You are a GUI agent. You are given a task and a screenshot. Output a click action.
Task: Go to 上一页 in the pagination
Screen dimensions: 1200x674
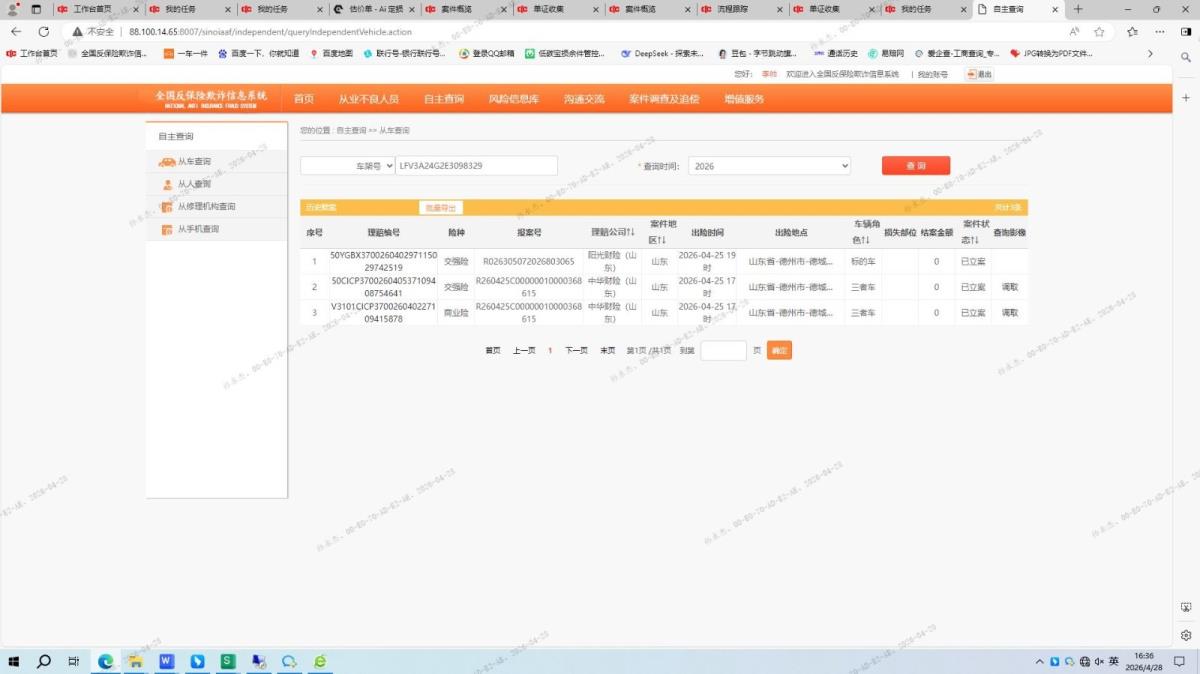coord(524,351)
